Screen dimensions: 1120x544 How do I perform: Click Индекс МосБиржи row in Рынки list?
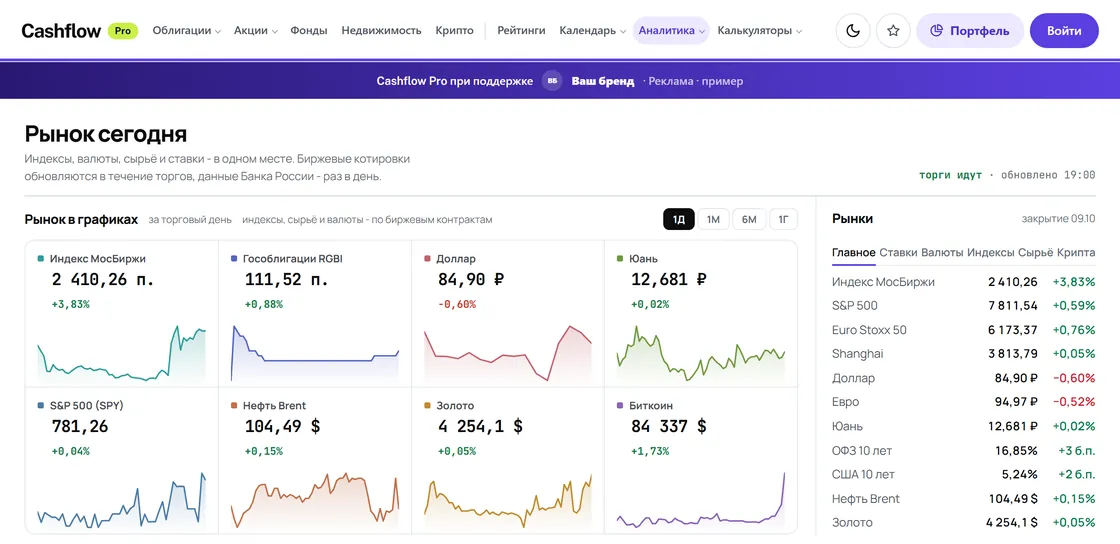tap(964, 282)
